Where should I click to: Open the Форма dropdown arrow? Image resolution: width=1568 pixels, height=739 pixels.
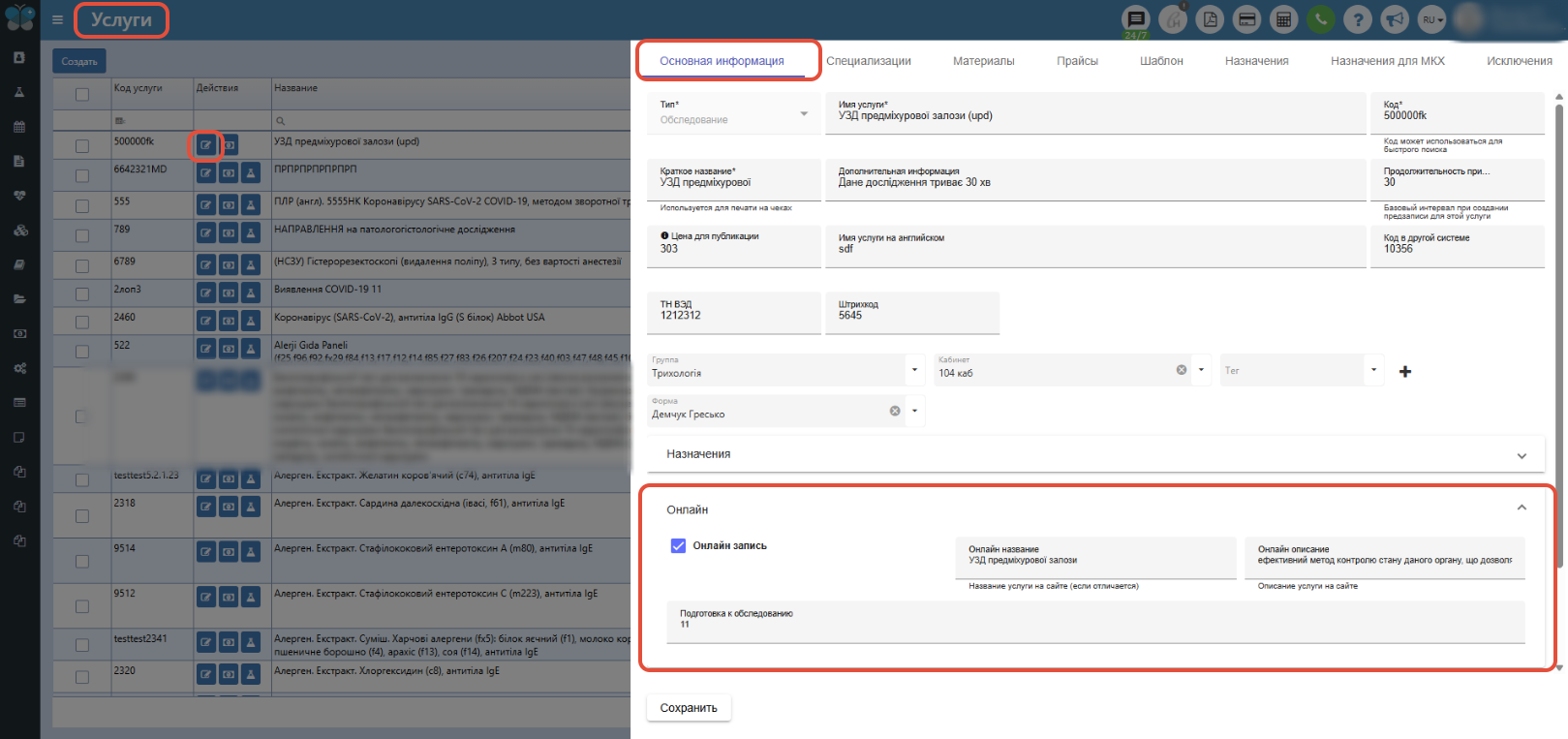pyautogui.click(x=915, y=411)
